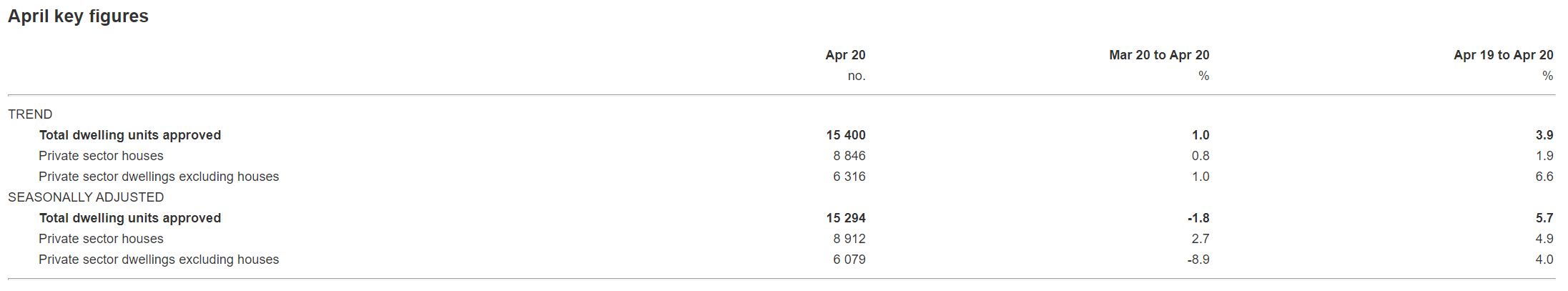This screenshot has width=1568, height=291.
Task: Select the "Apr 19 to Apr 20" header
Action: click(1503, 55)
